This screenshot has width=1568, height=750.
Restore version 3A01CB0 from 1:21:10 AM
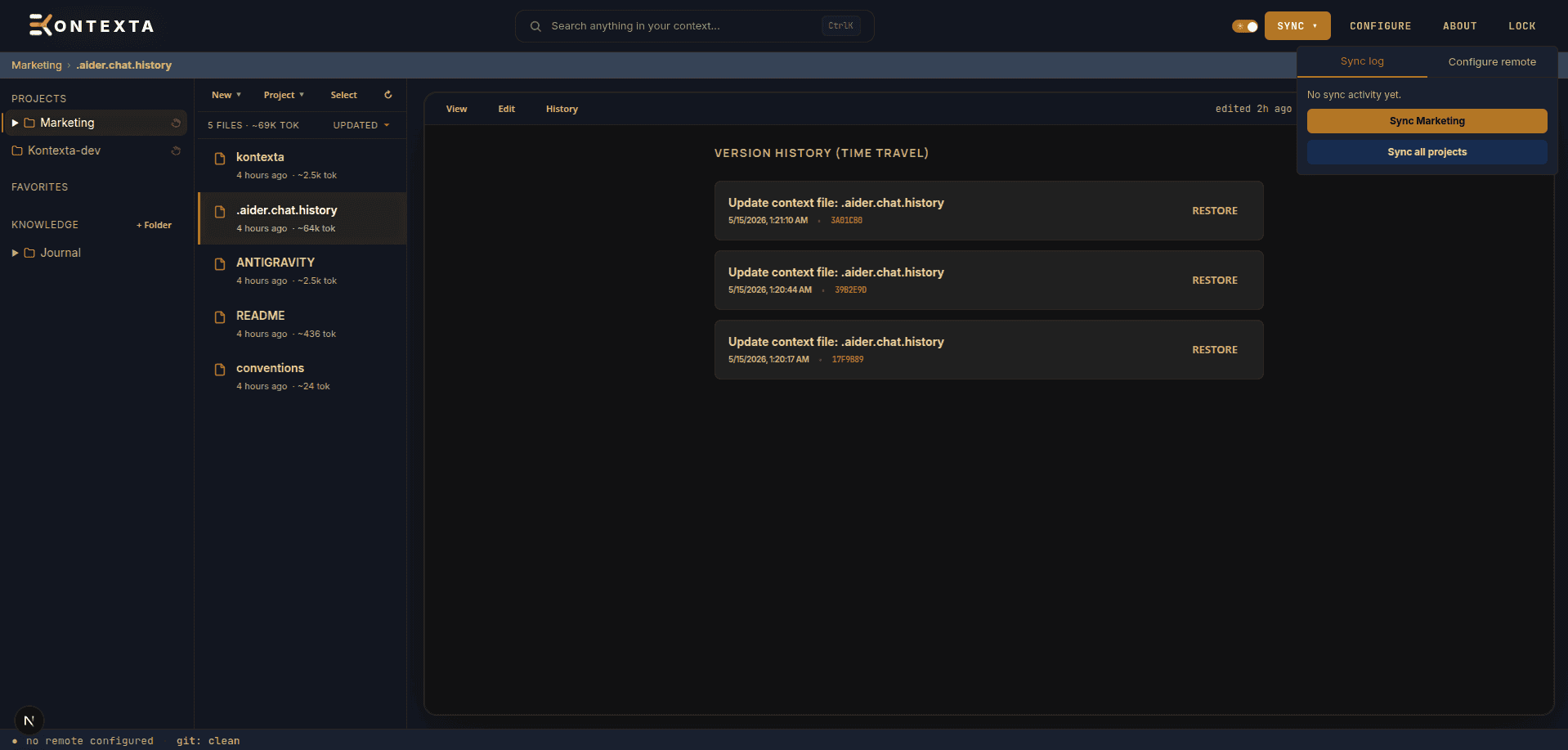tap(1214, 211)
